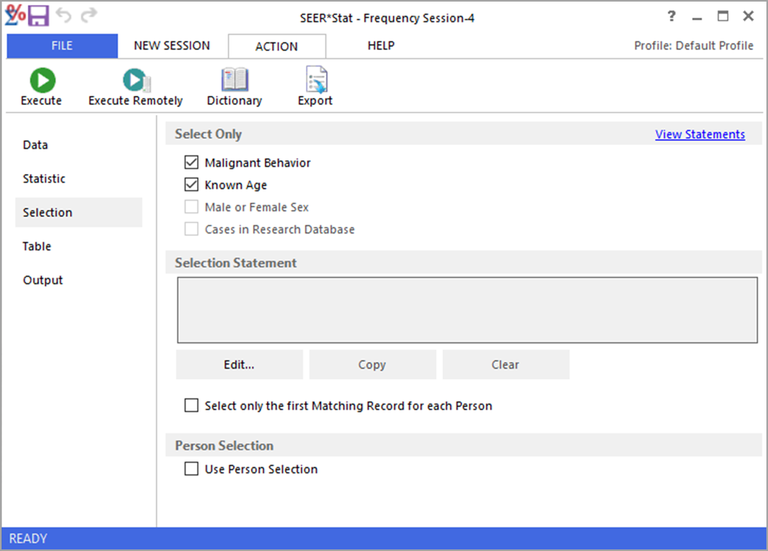Screen dimensions: 768x551
Task: Click the green Execute icon
Action: (x=41, y=81)
